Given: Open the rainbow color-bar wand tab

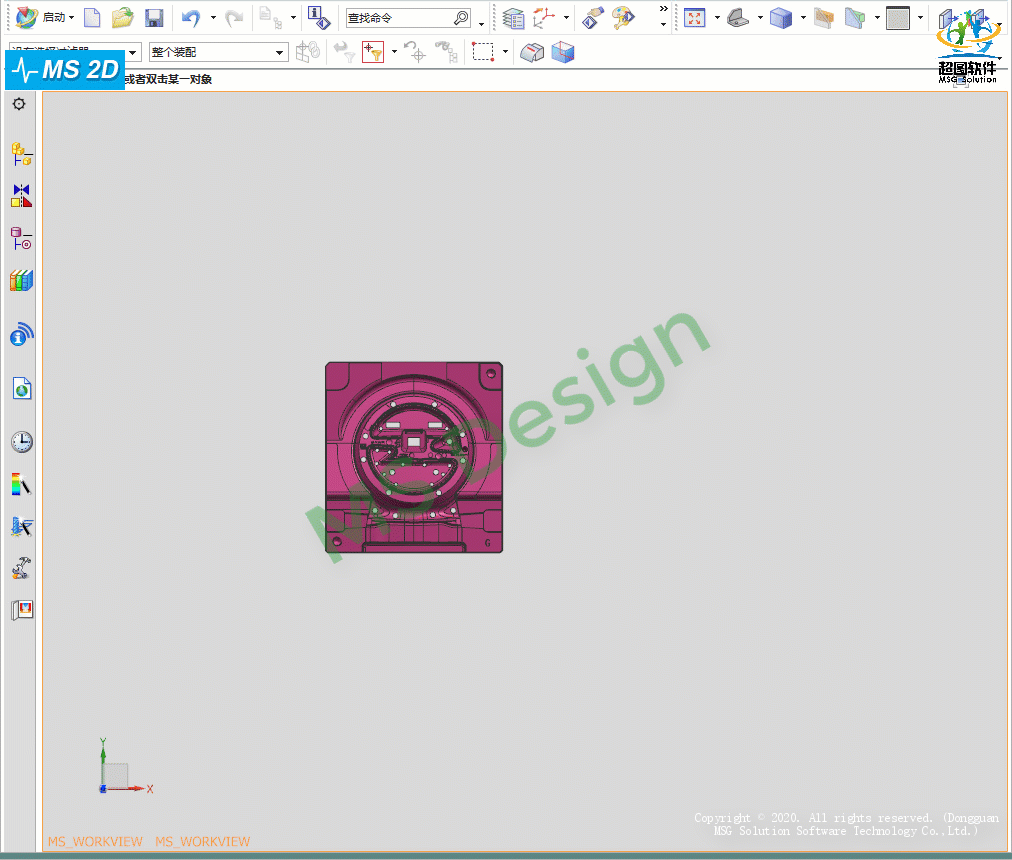Looking at the screenshot, I should tap(21, 484).
